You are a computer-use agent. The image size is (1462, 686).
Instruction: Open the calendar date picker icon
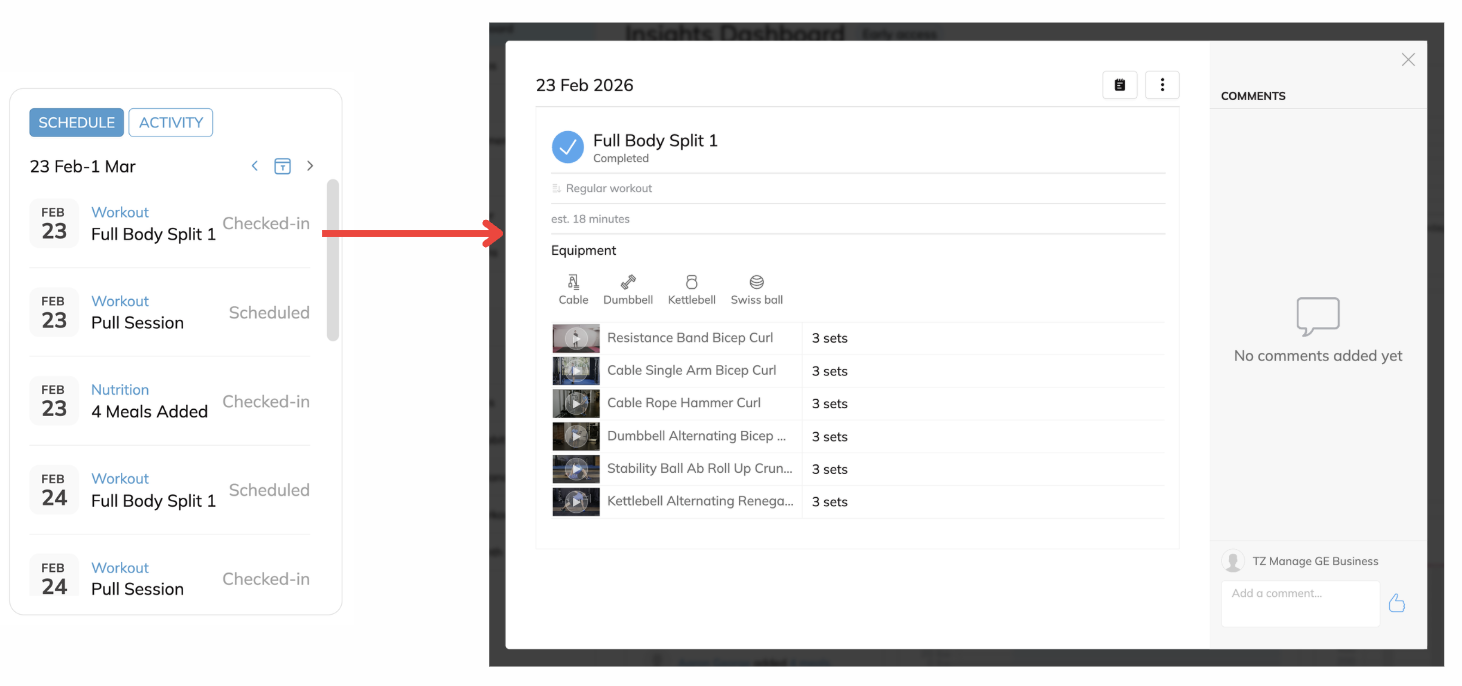point(283,166)
